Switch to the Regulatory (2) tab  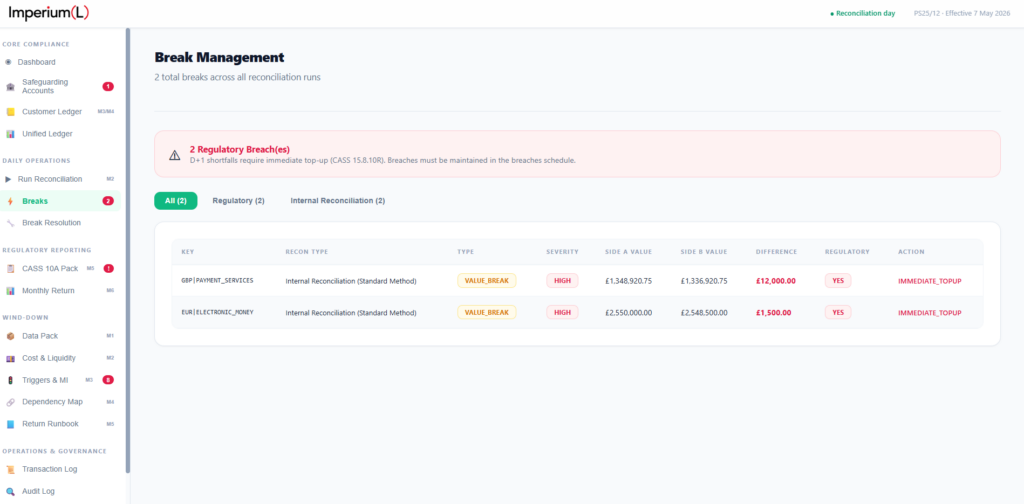[238, 201]
